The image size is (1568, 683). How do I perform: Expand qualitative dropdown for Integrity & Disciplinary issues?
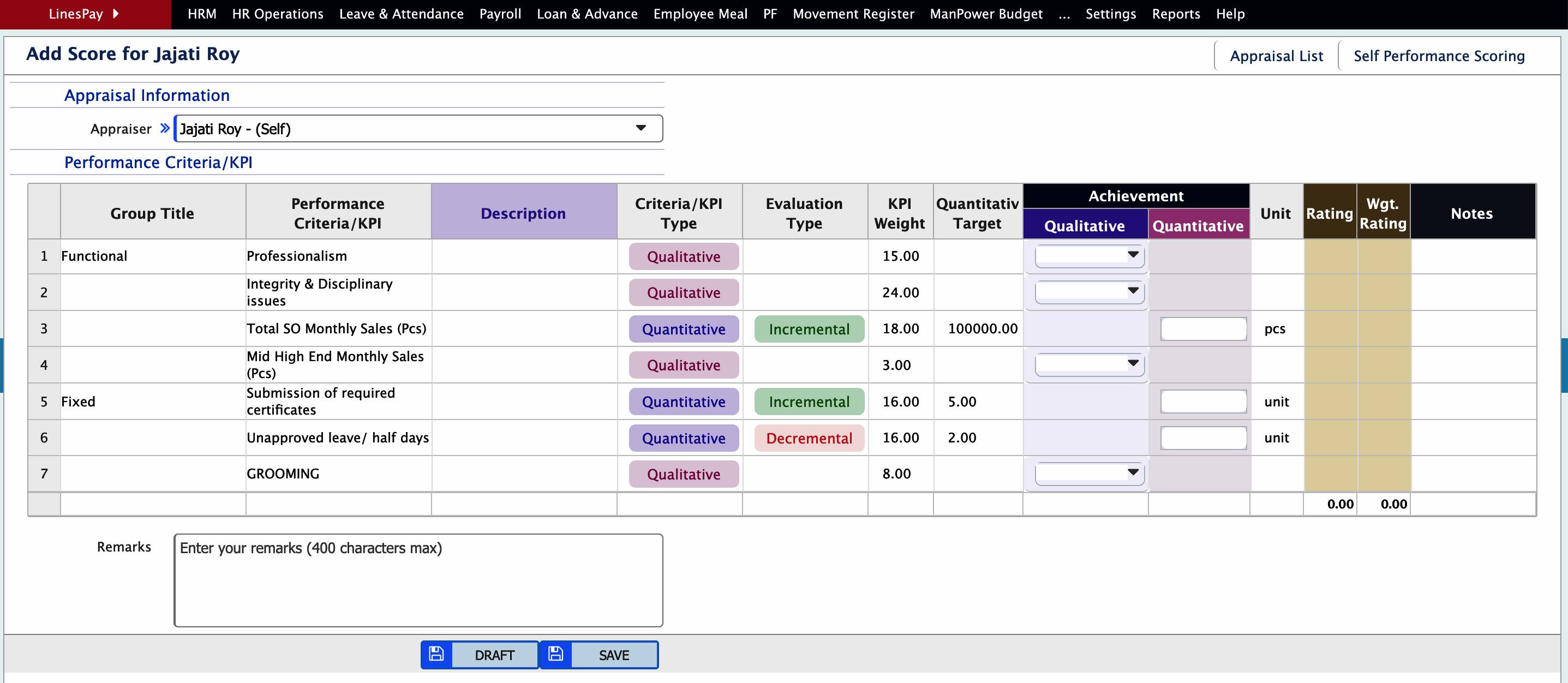(1088, 291)
